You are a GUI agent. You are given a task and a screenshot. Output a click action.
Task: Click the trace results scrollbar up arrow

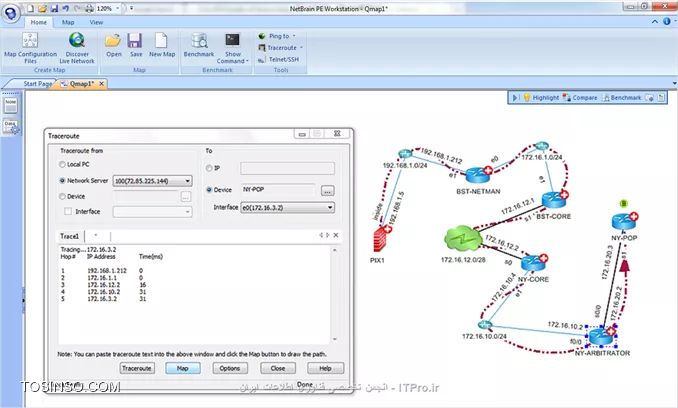click(x=335, y=250)
